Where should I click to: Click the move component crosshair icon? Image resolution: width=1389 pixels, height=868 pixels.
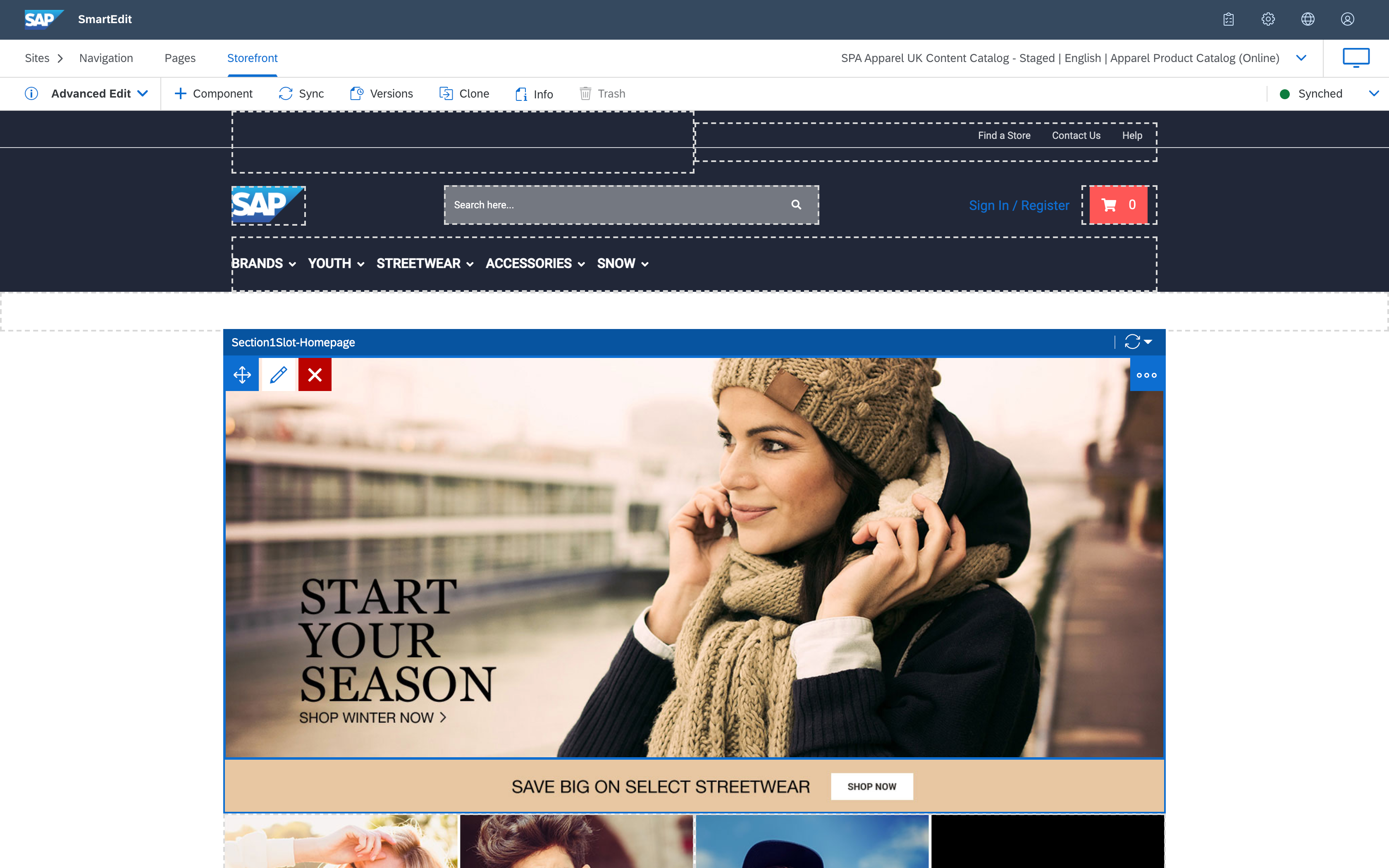tap(242, 375)
